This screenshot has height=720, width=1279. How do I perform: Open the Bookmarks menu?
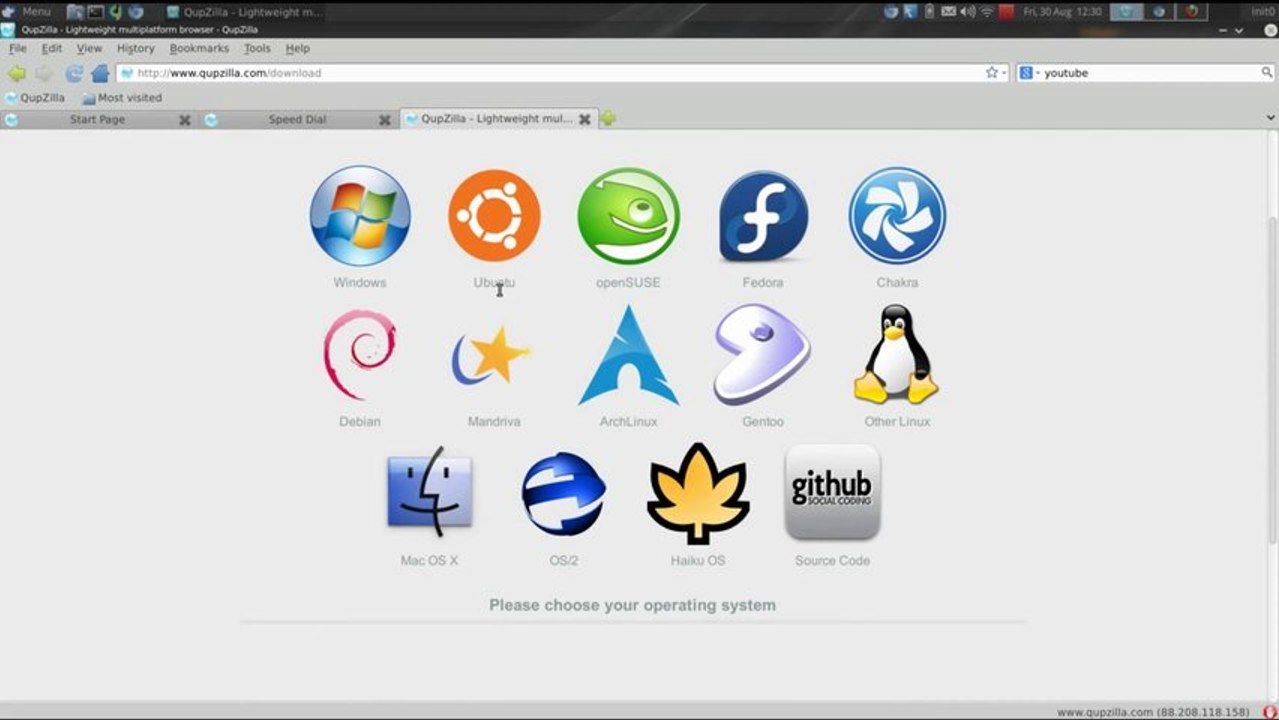pos(199,48)
